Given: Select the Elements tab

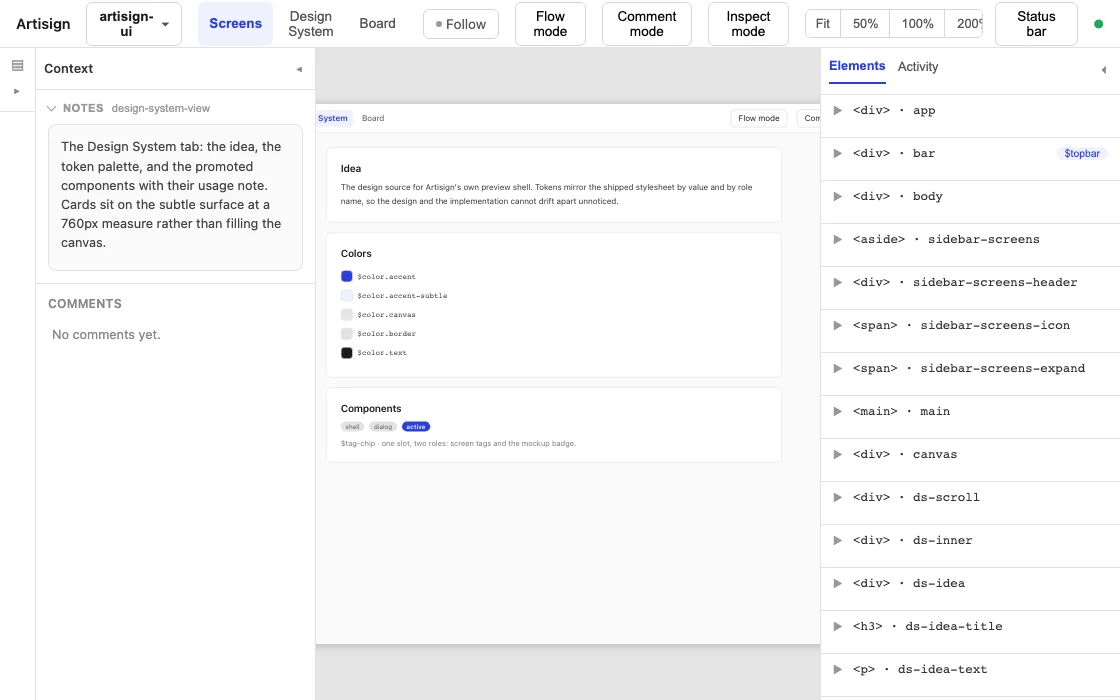Looking at the screenshot, I should pos(857,66).
